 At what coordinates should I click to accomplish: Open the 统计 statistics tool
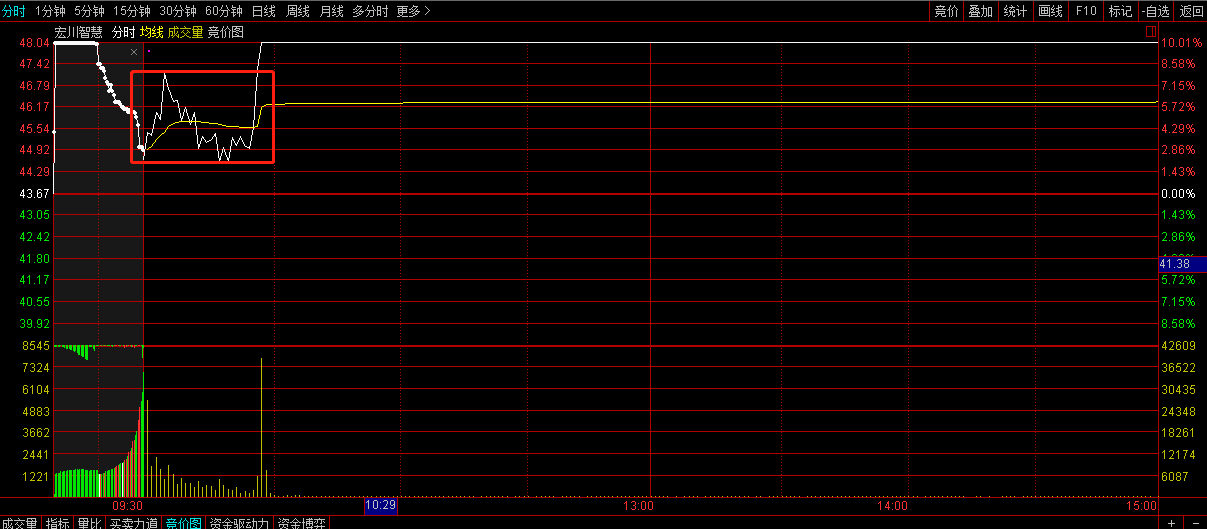coord(1015,11)
